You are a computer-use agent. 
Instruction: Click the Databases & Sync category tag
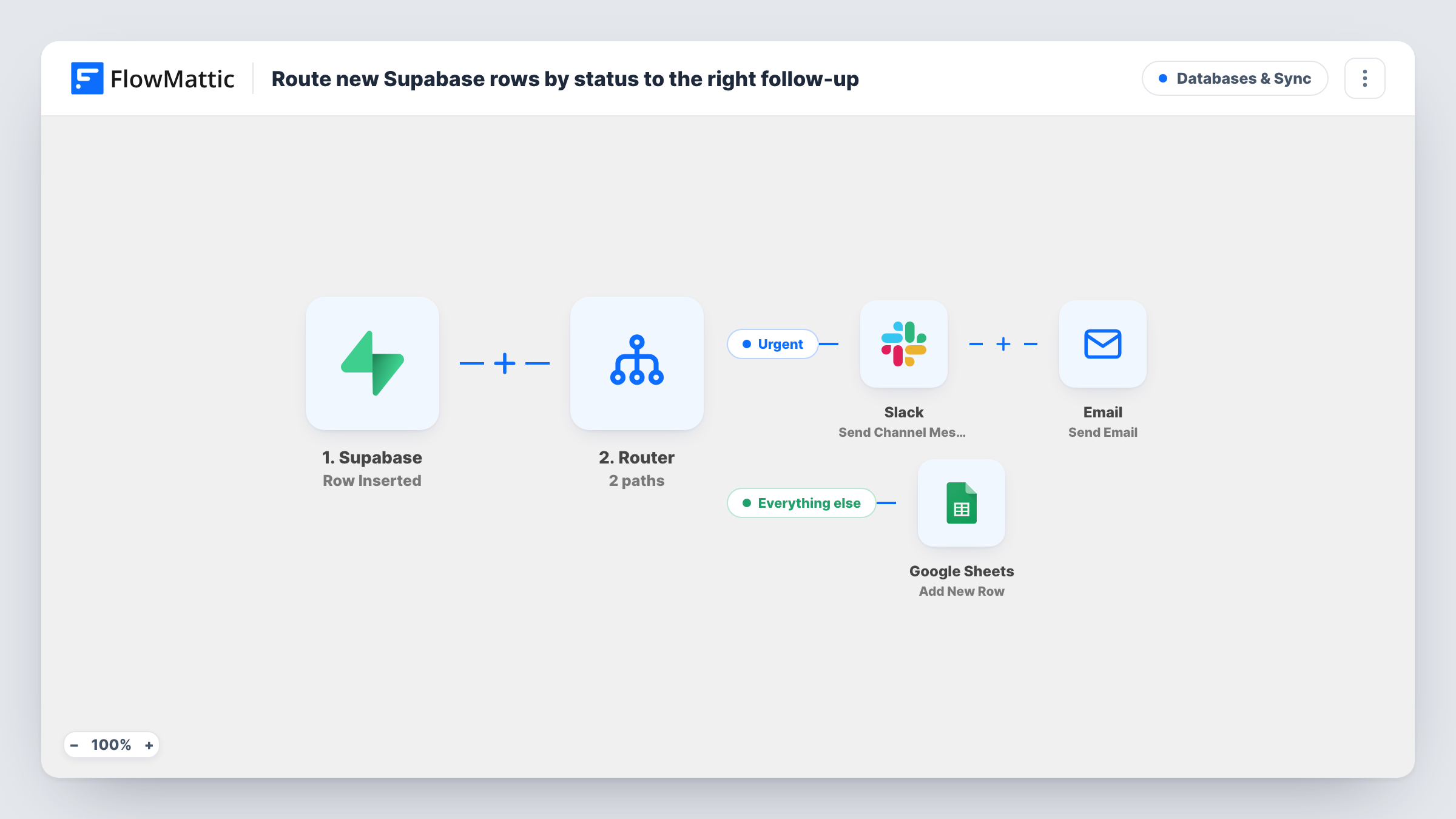tap(1235, 78)
